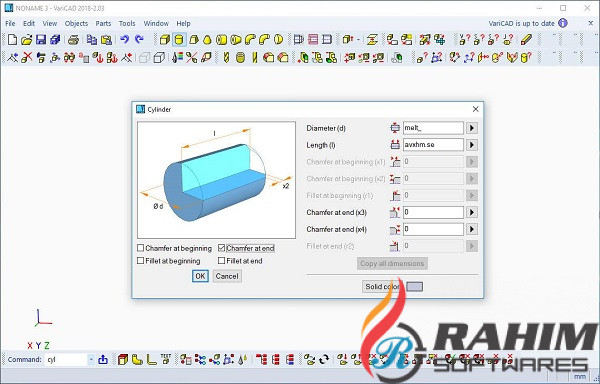Click the Chamfer at end (x3) input field
The width and height of the screenshot is (600, 384).
click(x=433, y=212)
